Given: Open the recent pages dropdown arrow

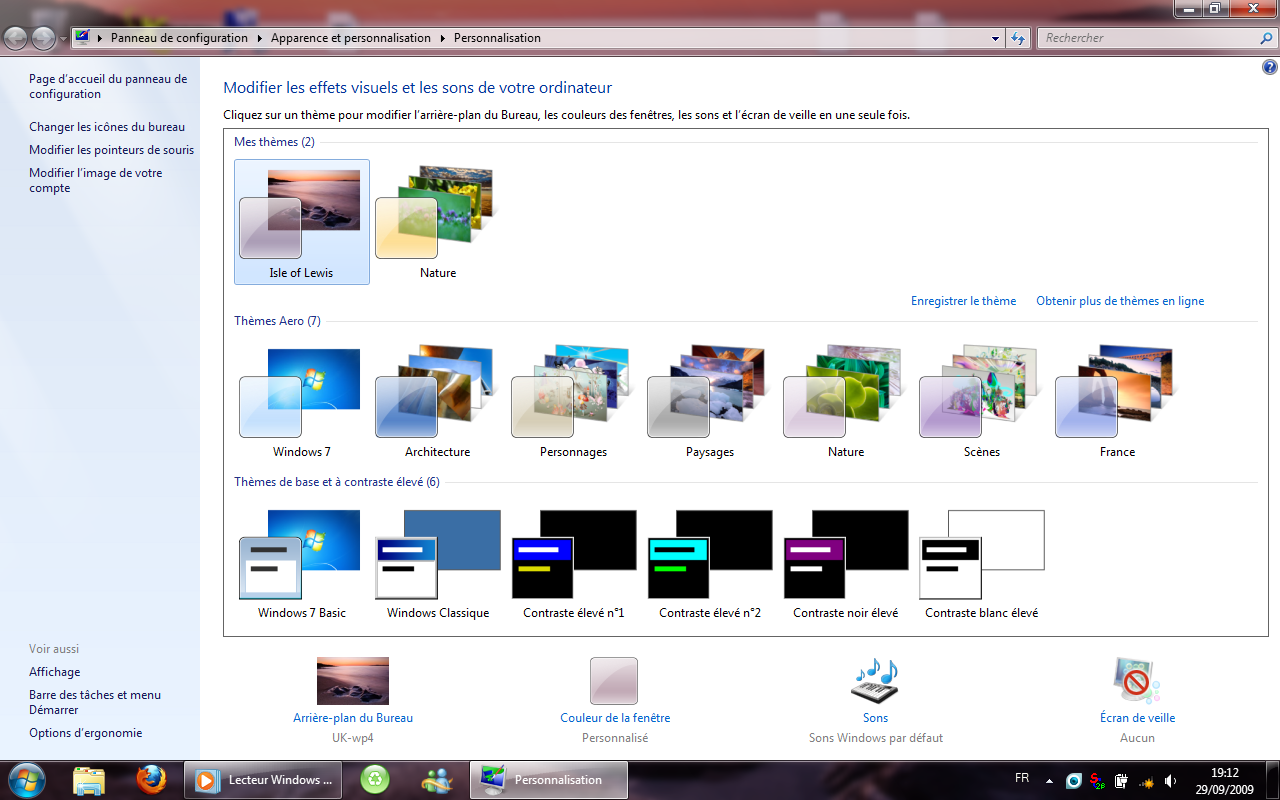Looking at the screenshot, I should tap(64, 39).
